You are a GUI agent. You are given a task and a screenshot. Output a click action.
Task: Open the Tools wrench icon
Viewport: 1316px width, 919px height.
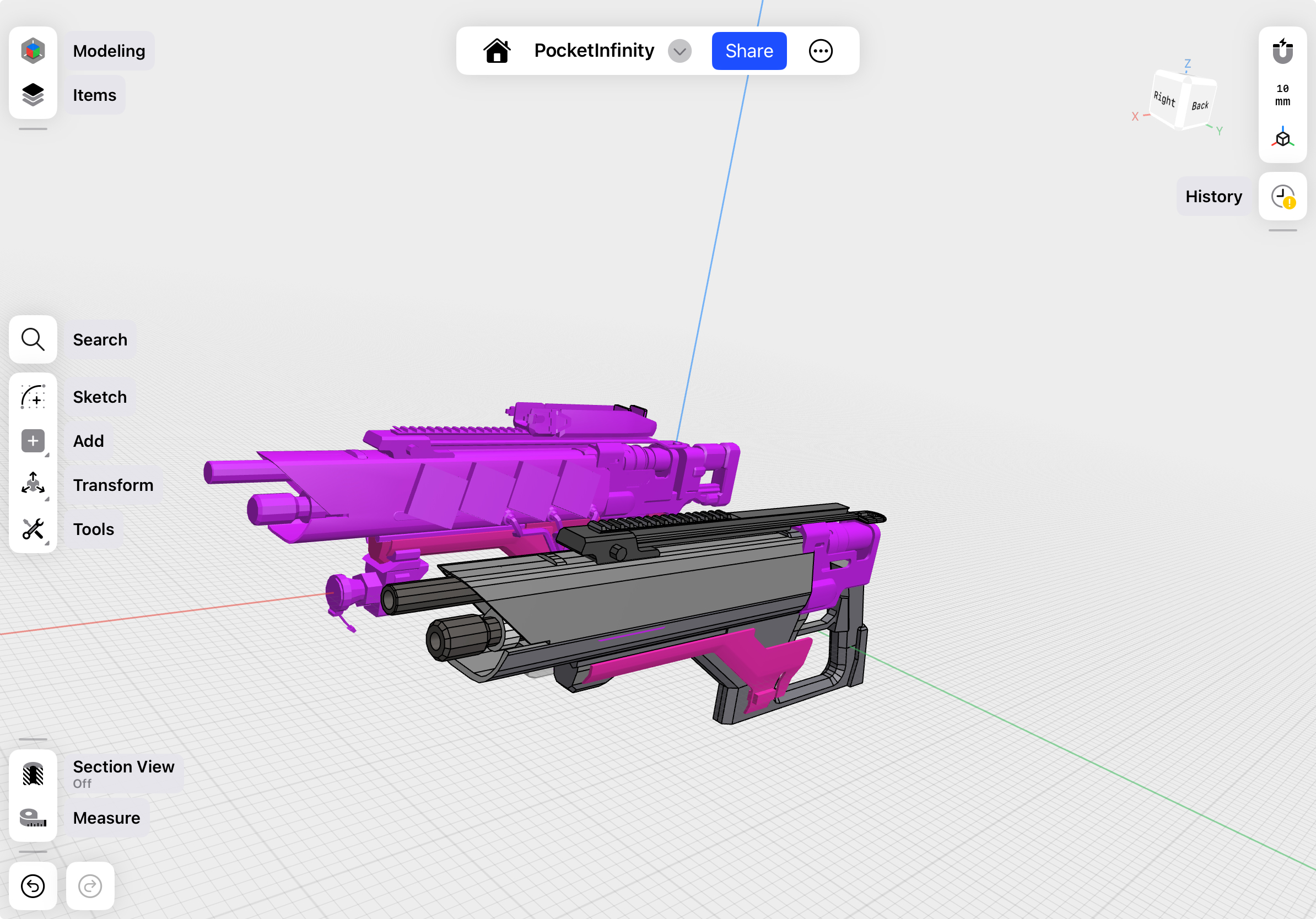tap(33, 529)
